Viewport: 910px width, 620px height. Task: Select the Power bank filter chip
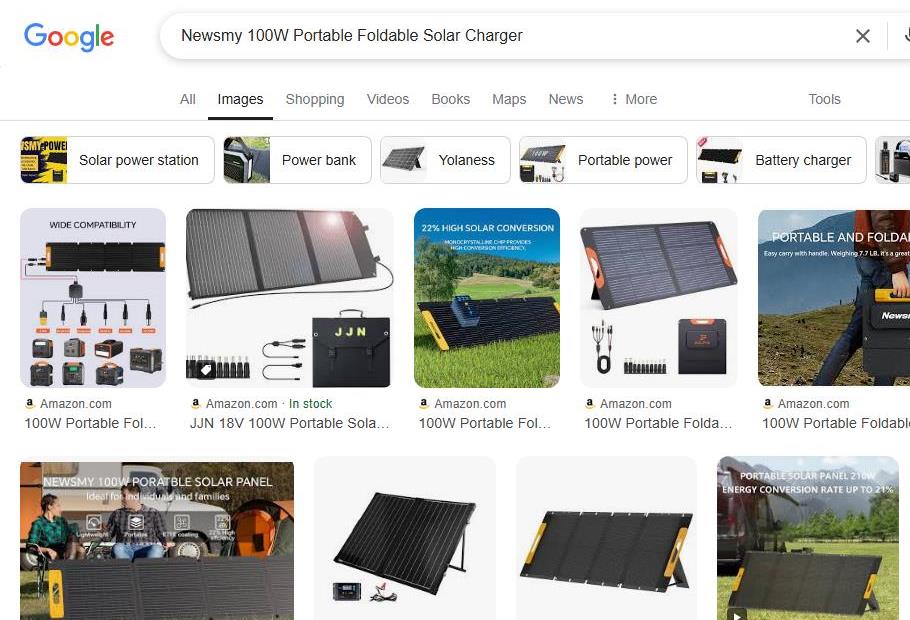pos(298,160)
